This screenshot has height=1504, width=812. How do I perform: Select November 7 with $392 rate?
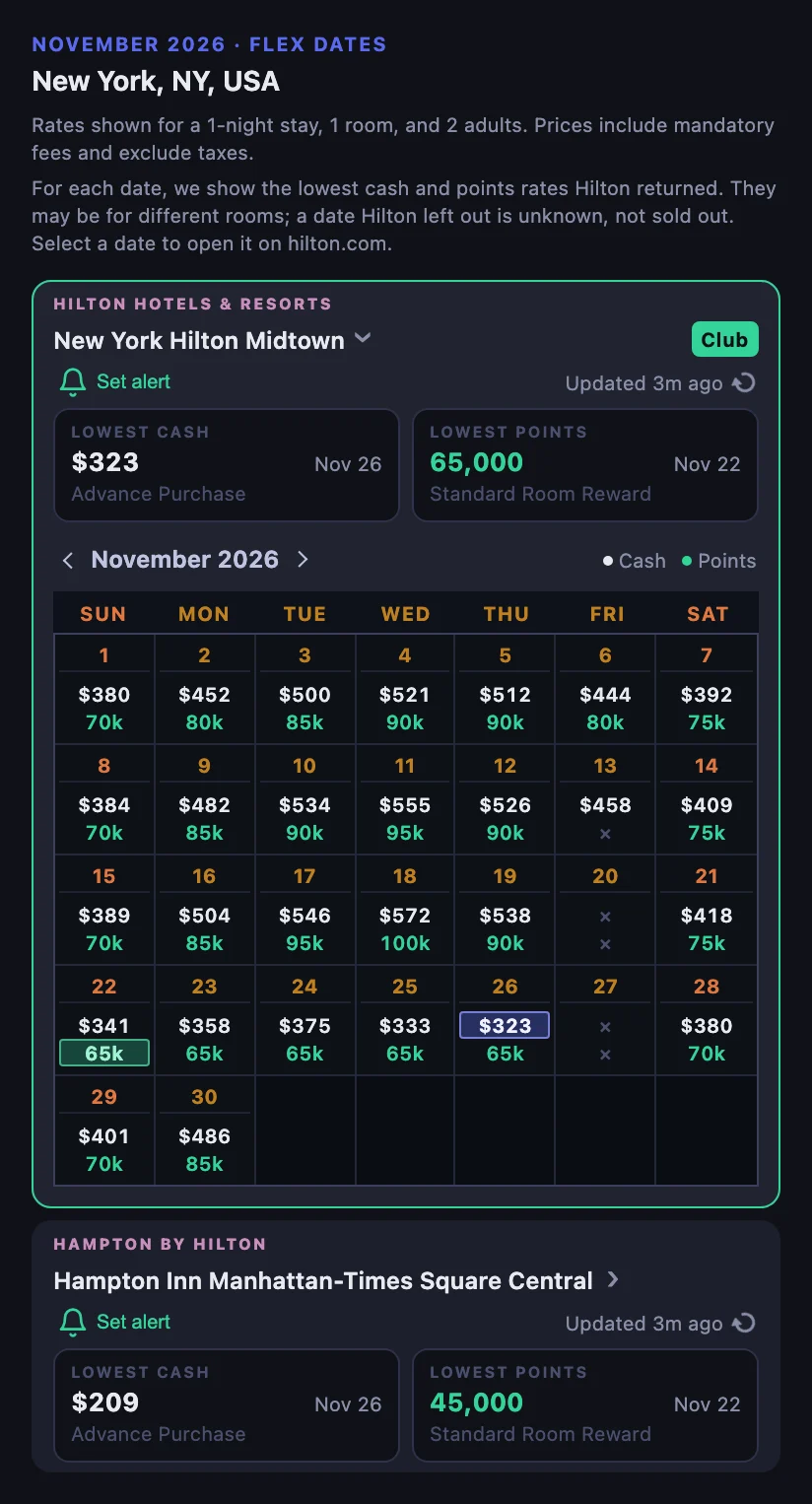[707, 689]
